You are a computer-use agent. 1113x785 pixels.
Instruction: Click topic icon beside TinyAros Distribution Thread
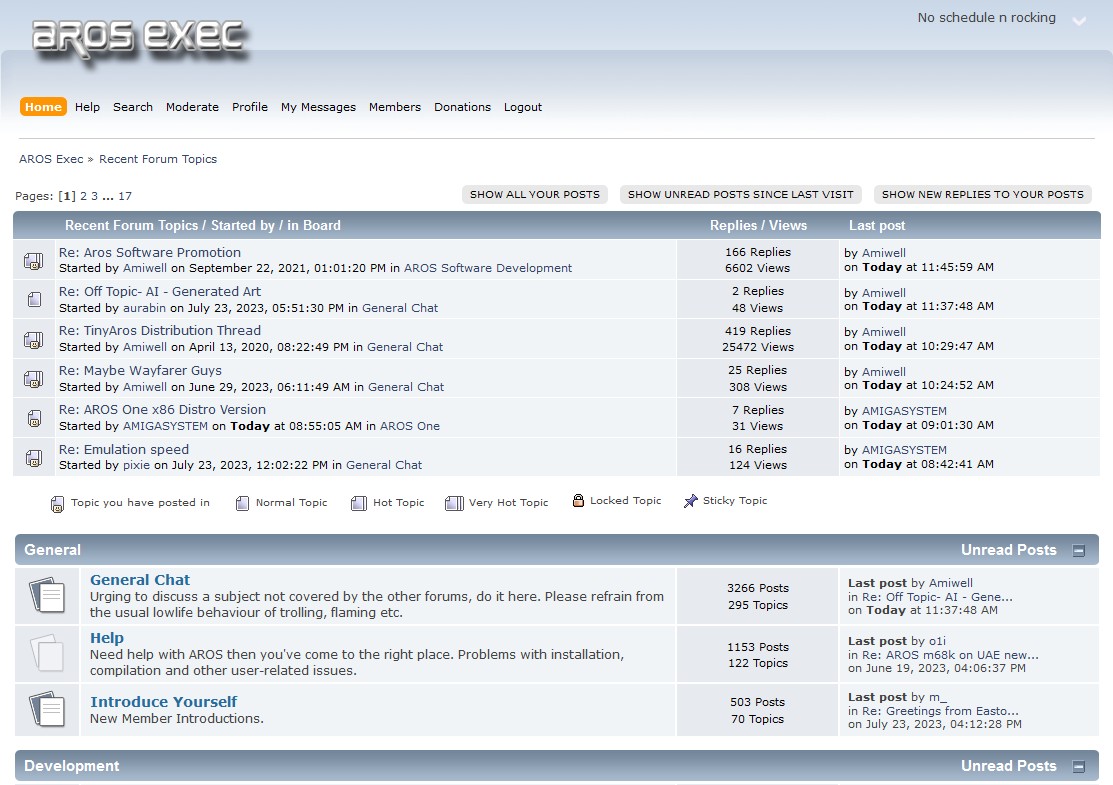pyautogui.click(x=33, y=339)
